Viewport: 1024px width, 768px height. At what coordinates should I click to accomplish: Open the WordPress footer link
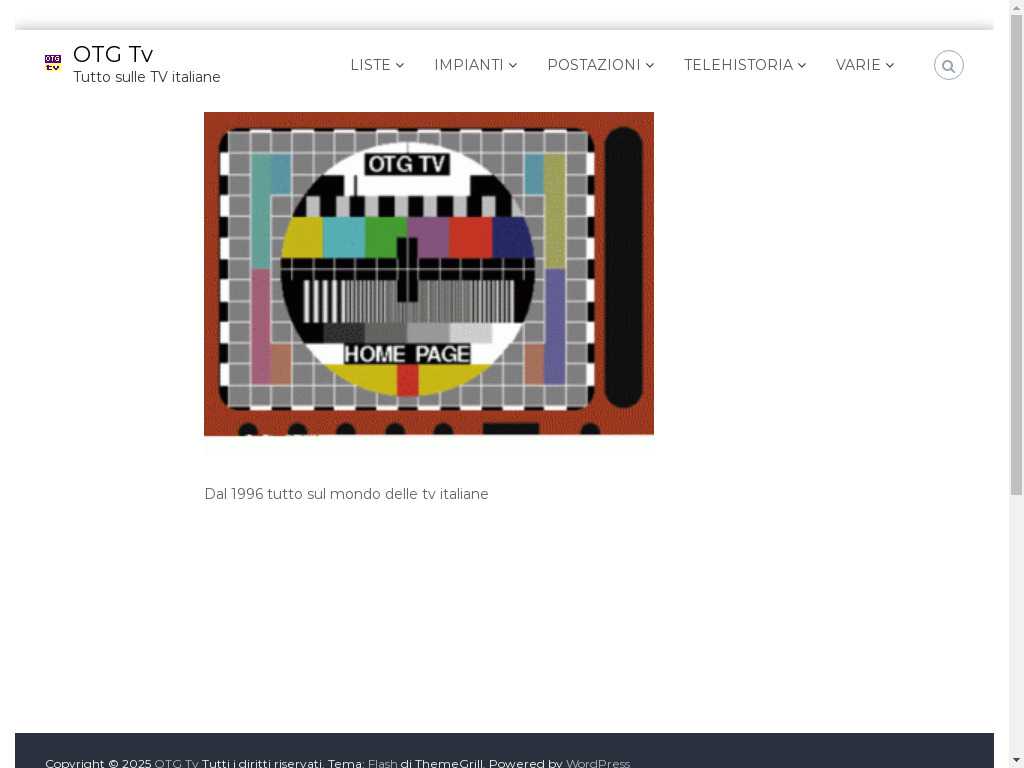598,763
